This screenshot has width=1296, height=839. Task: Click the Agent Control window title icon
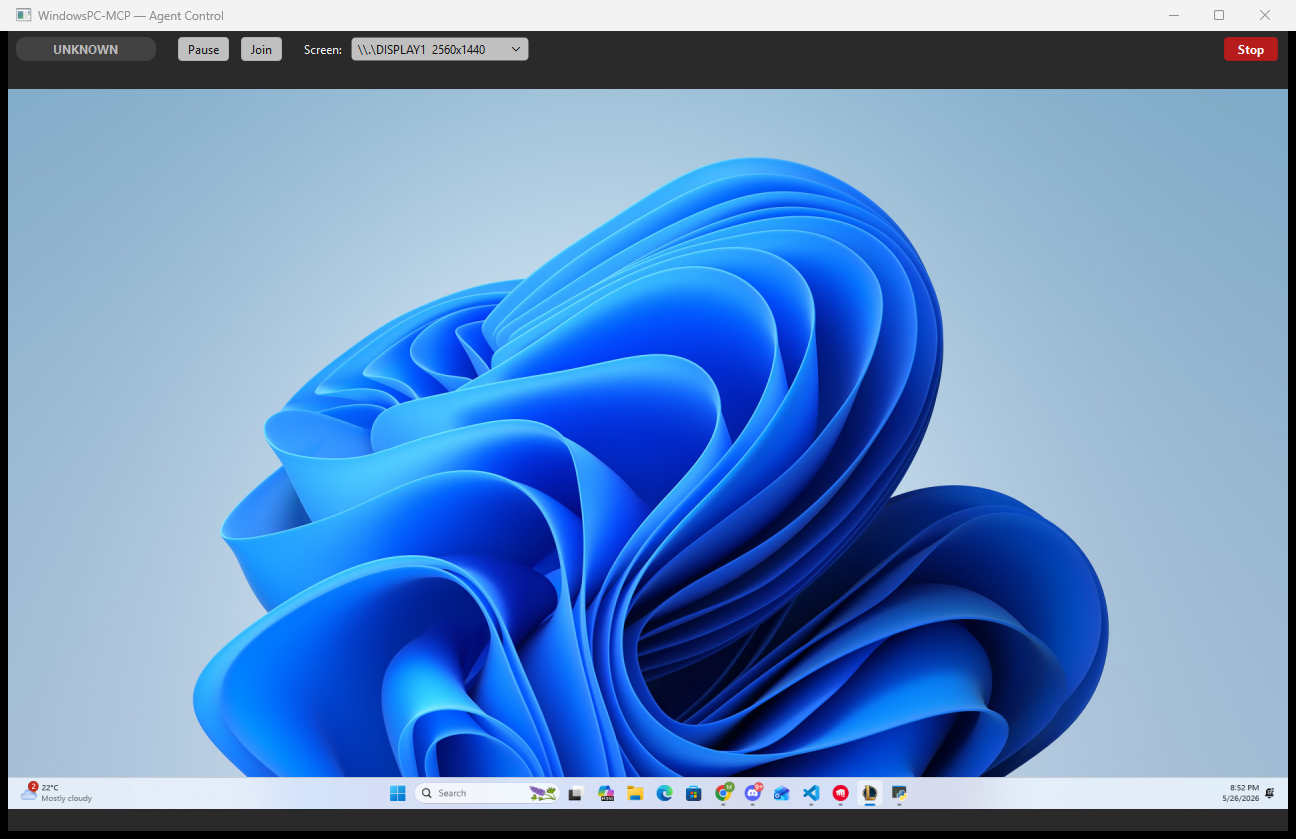tap(23, 15)
